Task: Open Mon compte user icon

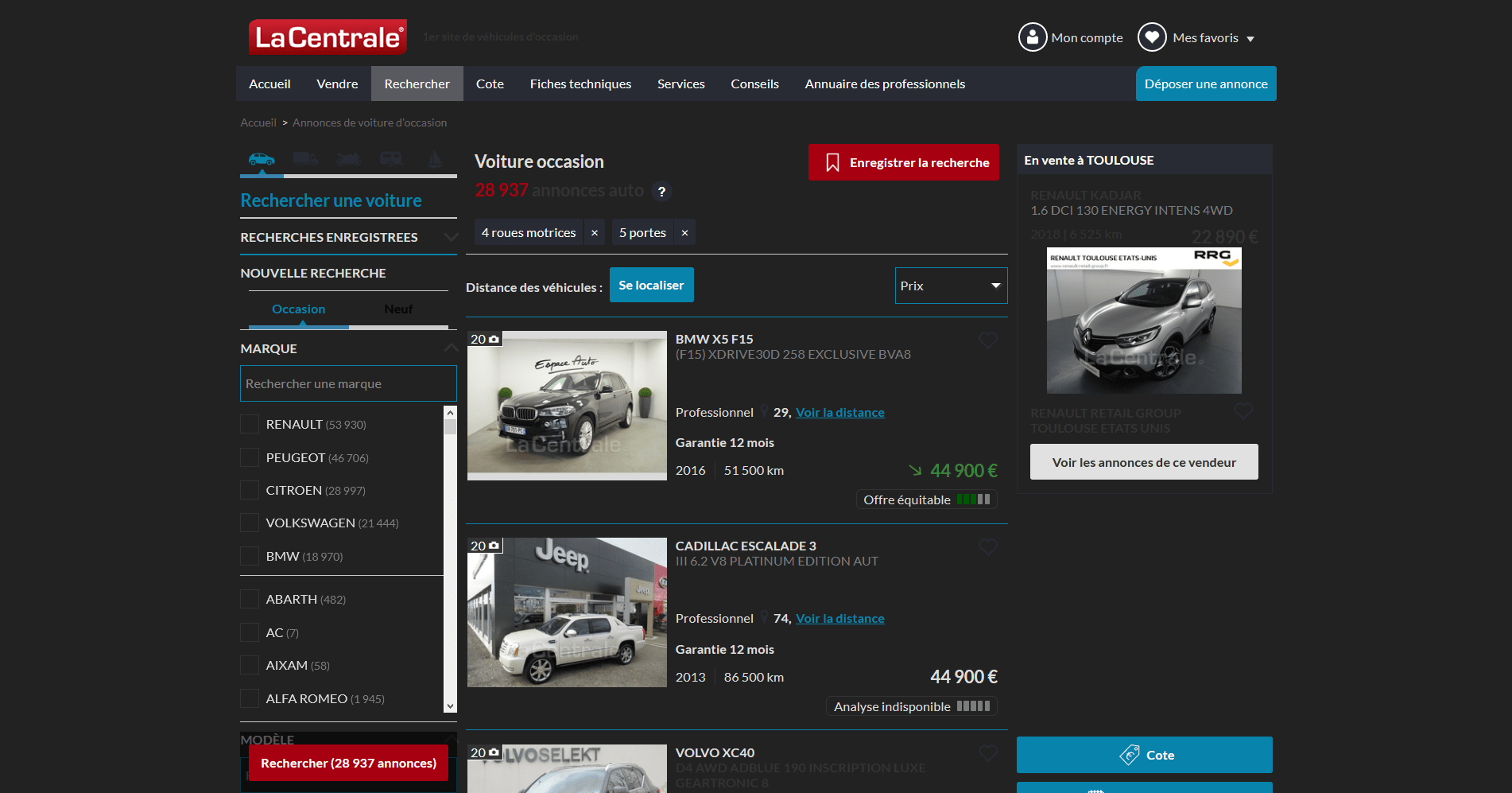Action: point(1033,37)
